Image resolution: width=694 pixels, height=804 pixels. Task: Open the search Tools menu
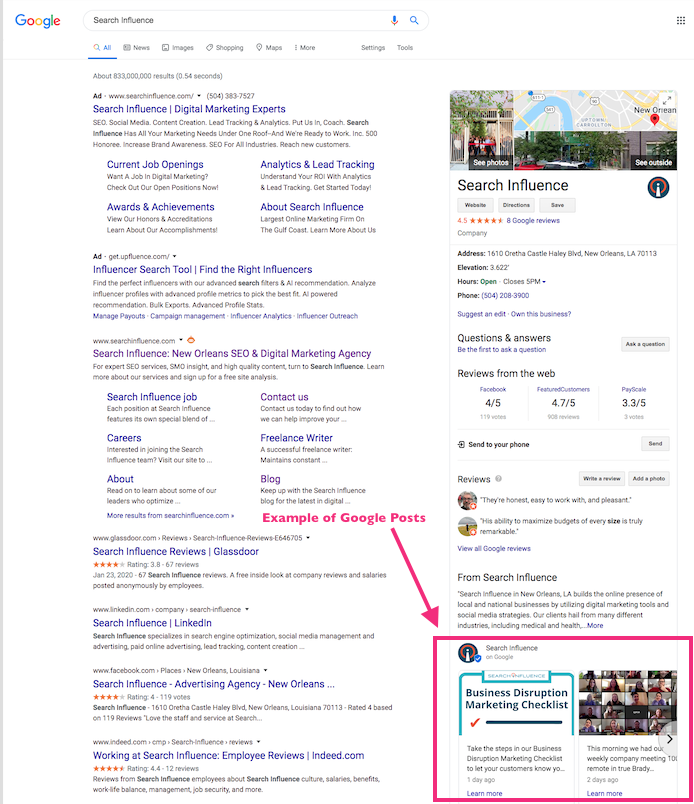click(404, 47)
